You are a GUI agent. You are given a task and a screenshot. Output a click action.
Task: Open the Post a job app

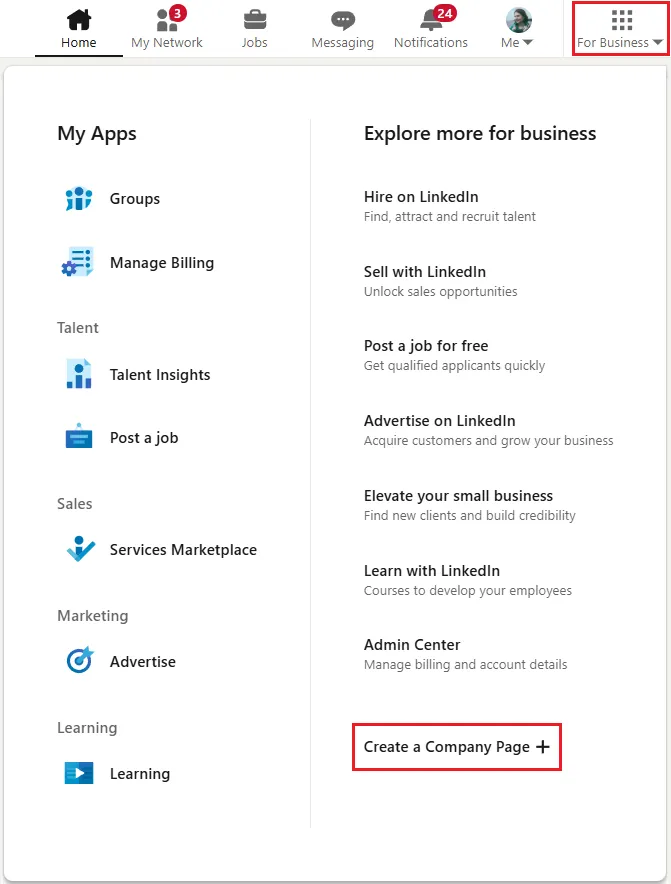point(78,437)
